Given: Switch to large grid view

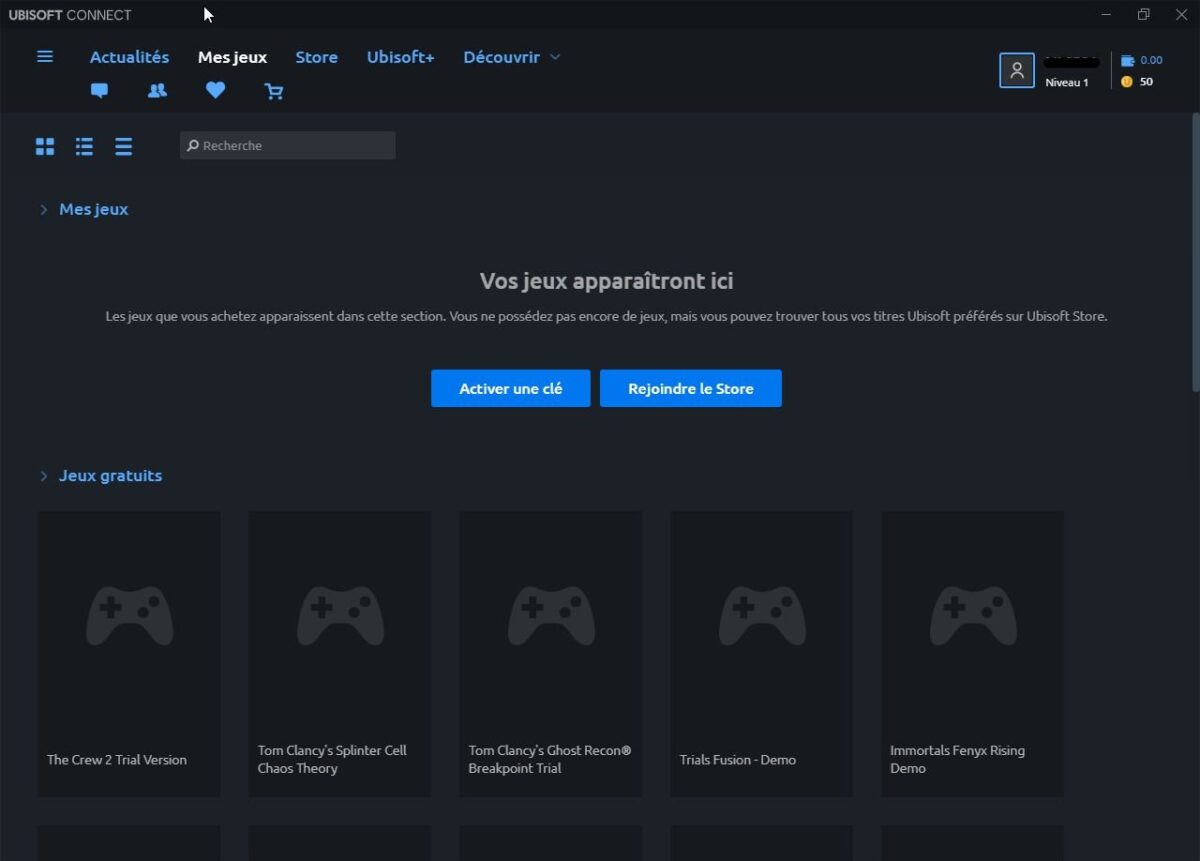Looking at the screenshot, I should pyautogui.click(x=45, y=147).
